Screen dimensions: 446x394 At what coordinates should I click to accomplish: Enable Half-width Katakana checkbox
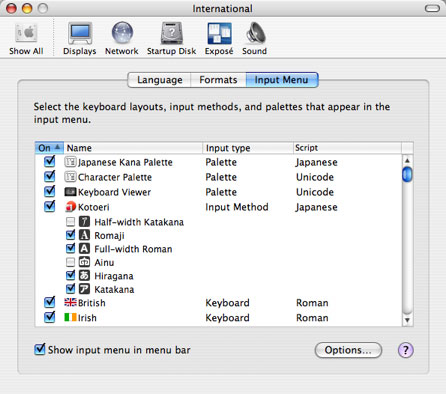click(x=70, y=222)
